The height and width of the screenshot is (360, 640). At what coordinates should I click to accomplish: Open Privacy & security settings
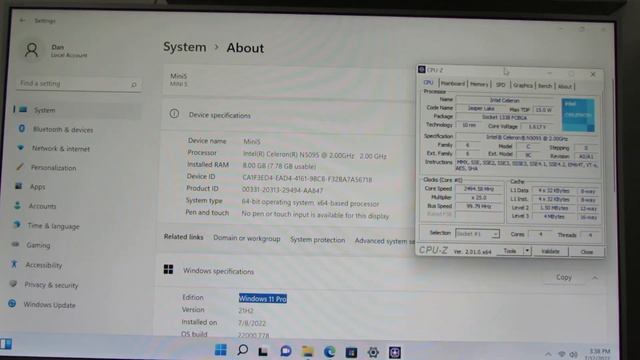[x=51, y=285]
